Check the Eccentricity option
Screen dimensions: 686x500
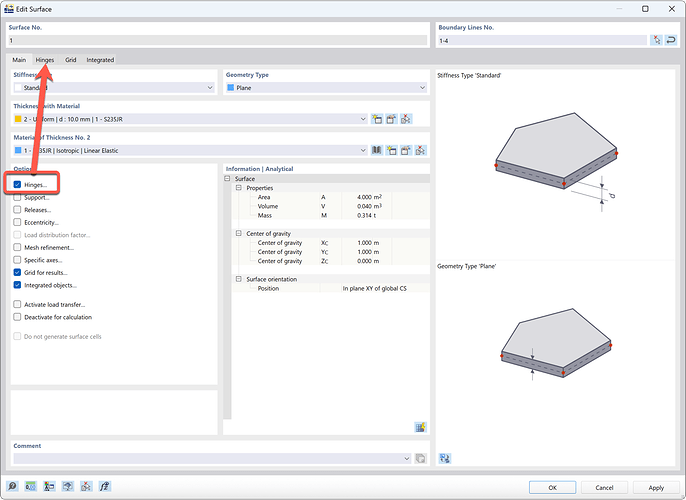coord(17,222)
